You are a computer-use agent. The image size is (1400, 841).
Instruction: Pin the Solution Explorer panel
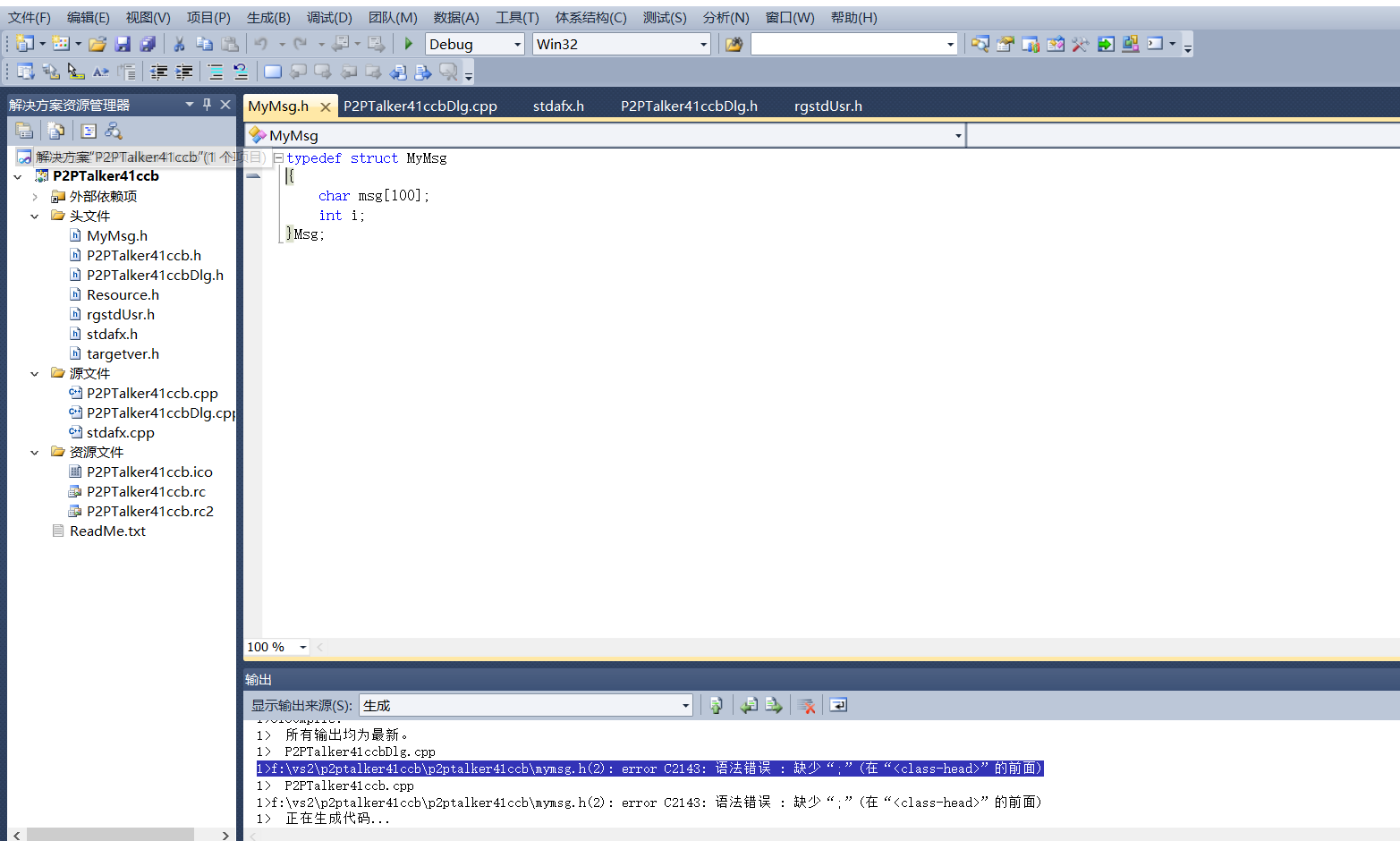[208, 104]
